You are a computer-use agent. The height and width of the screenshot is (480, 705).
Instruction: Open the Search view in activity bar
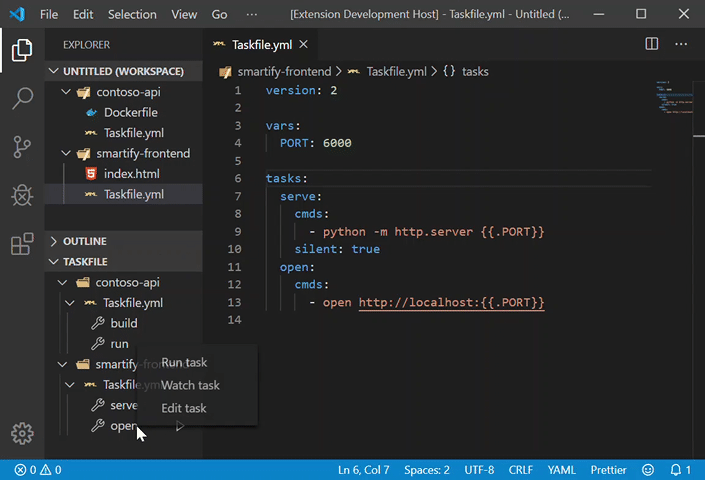(x=22, y=98)
